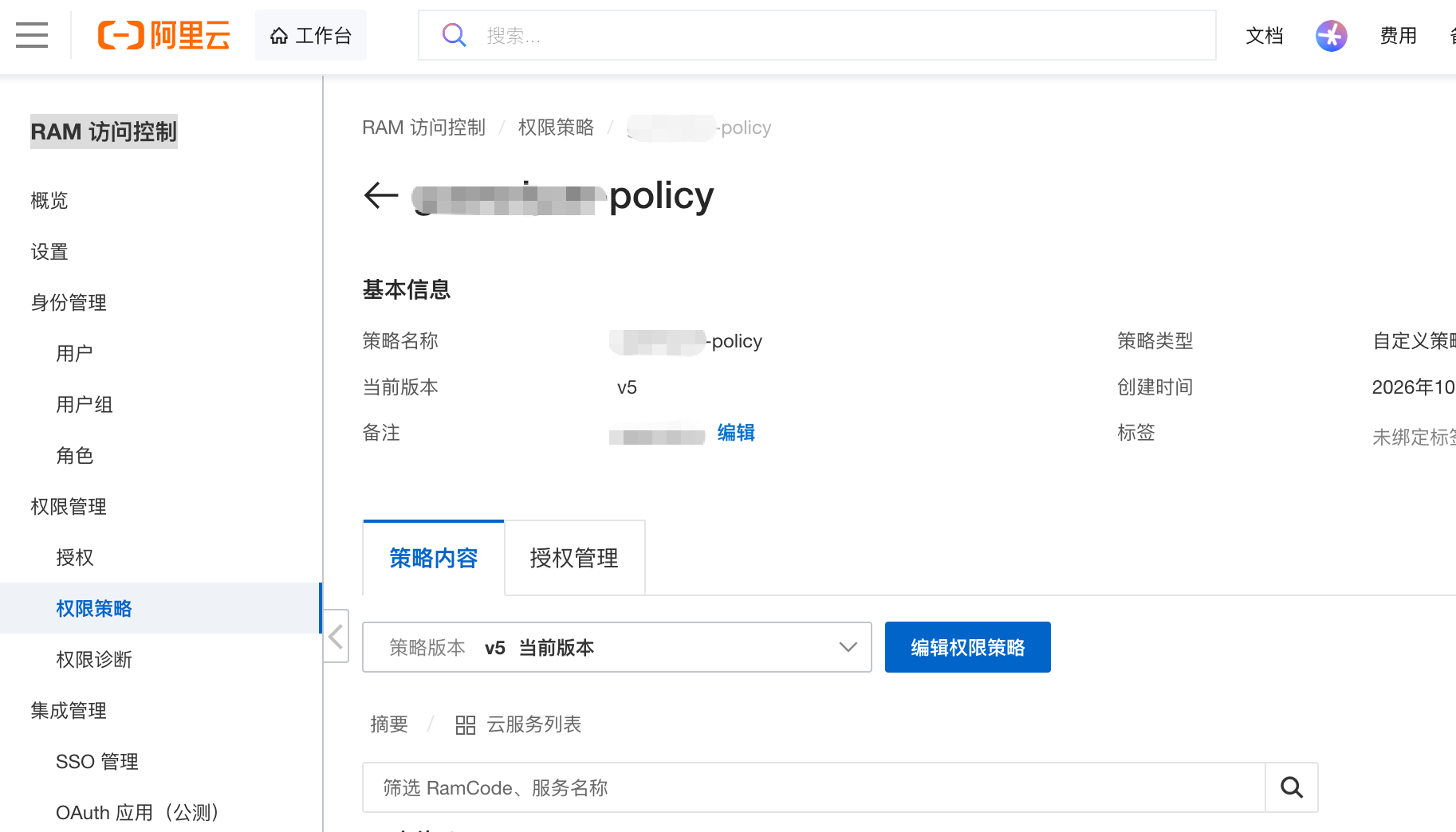Open the hamburger navigation menu

click(x=32, y=35)
